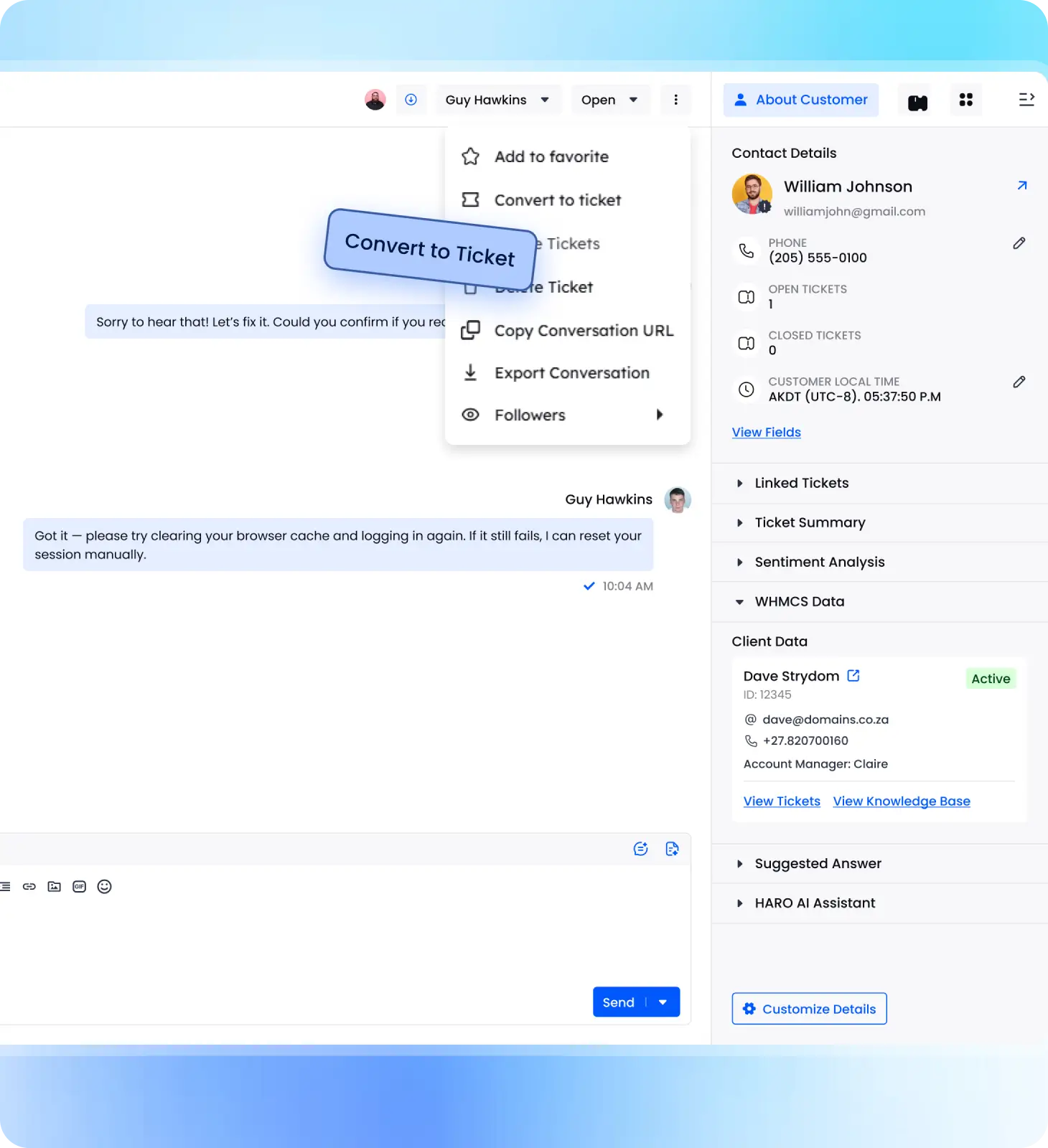Click the download circle icon beside avatar
The image size is (1048, 1148).
pyautogui.click(x=411, y=100)
